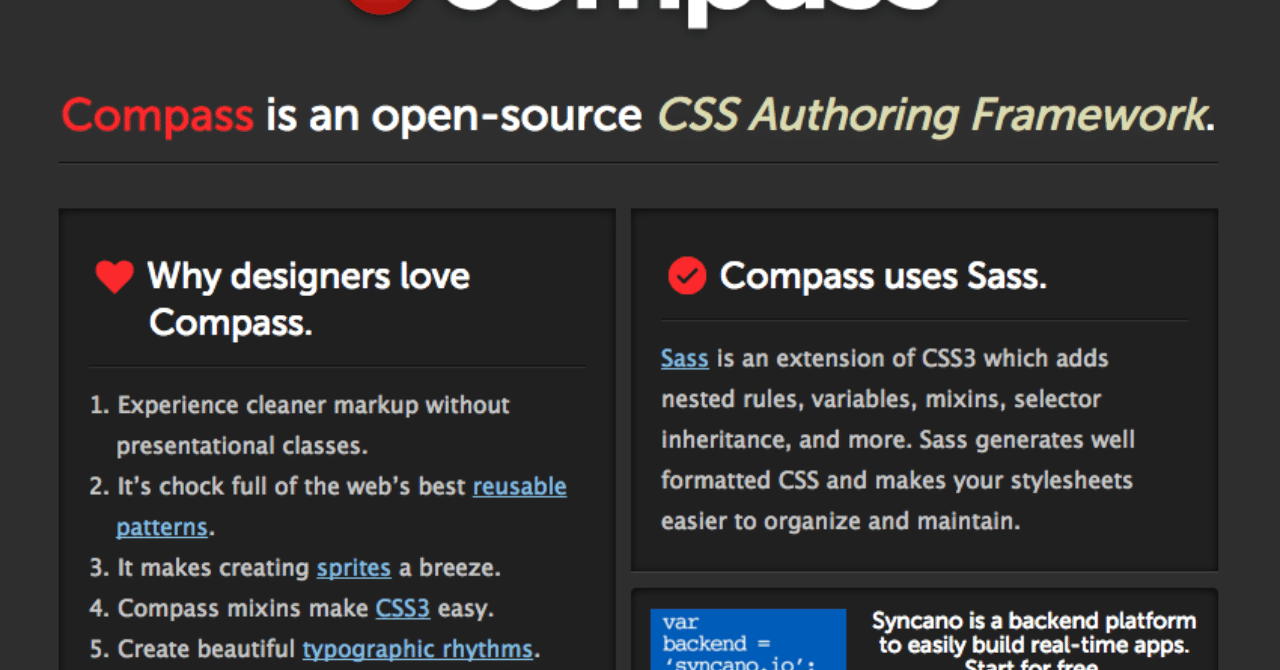Click the red checkmark circle icon
Image resolution: width=1280 pixels, height=670 pixels.
click(687, 276)
